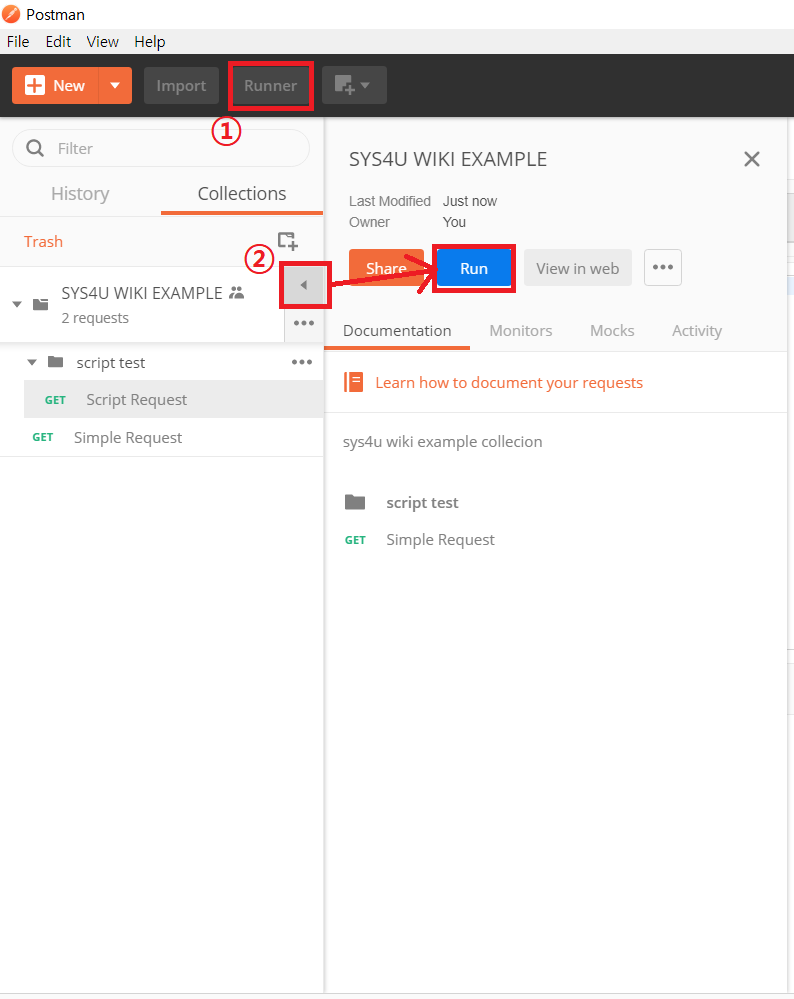Click the SYS4U WIKI EXAMPLE panel title
This screenshot has width=794, height=999.
[x=447, y=159]
